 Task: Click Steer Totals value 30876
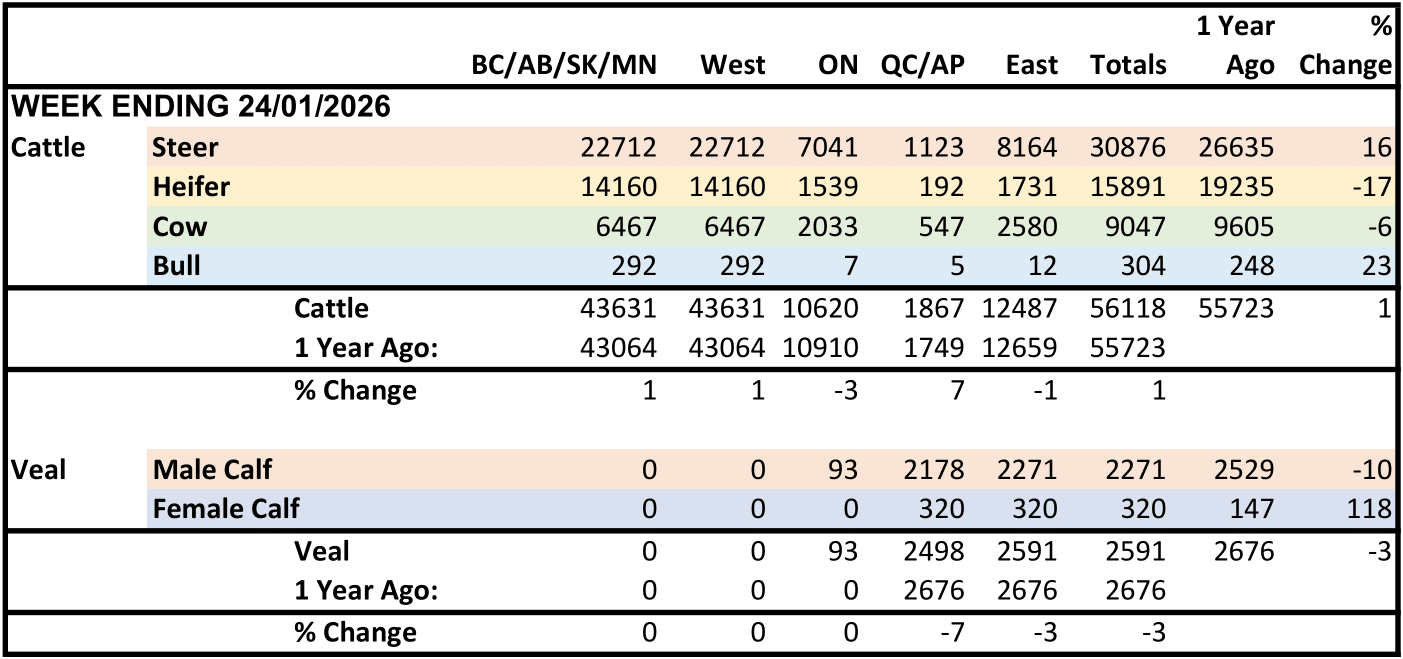point(1128,148)
